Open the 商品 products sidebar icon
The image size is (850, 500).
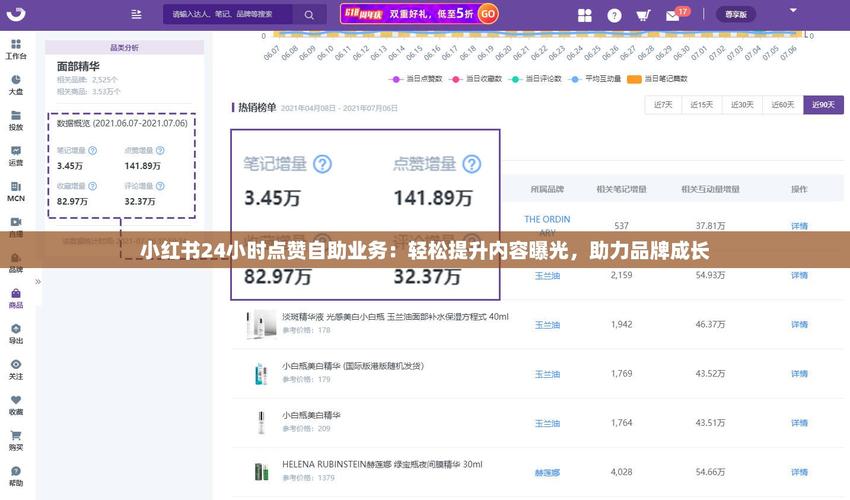(16, 298)
